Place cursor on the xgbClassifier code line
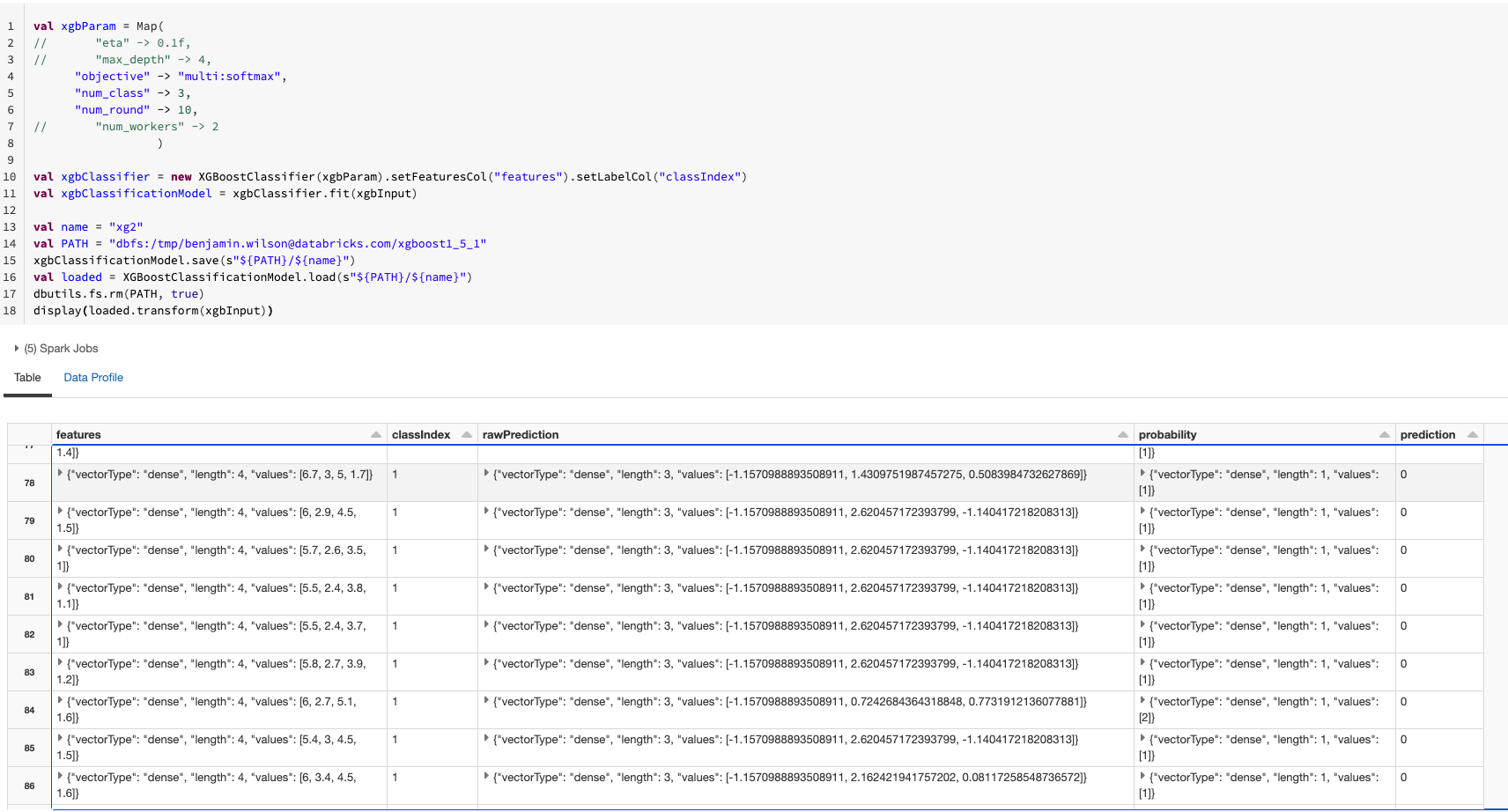Screen dimensions: 1508x812 coord(352,176)
